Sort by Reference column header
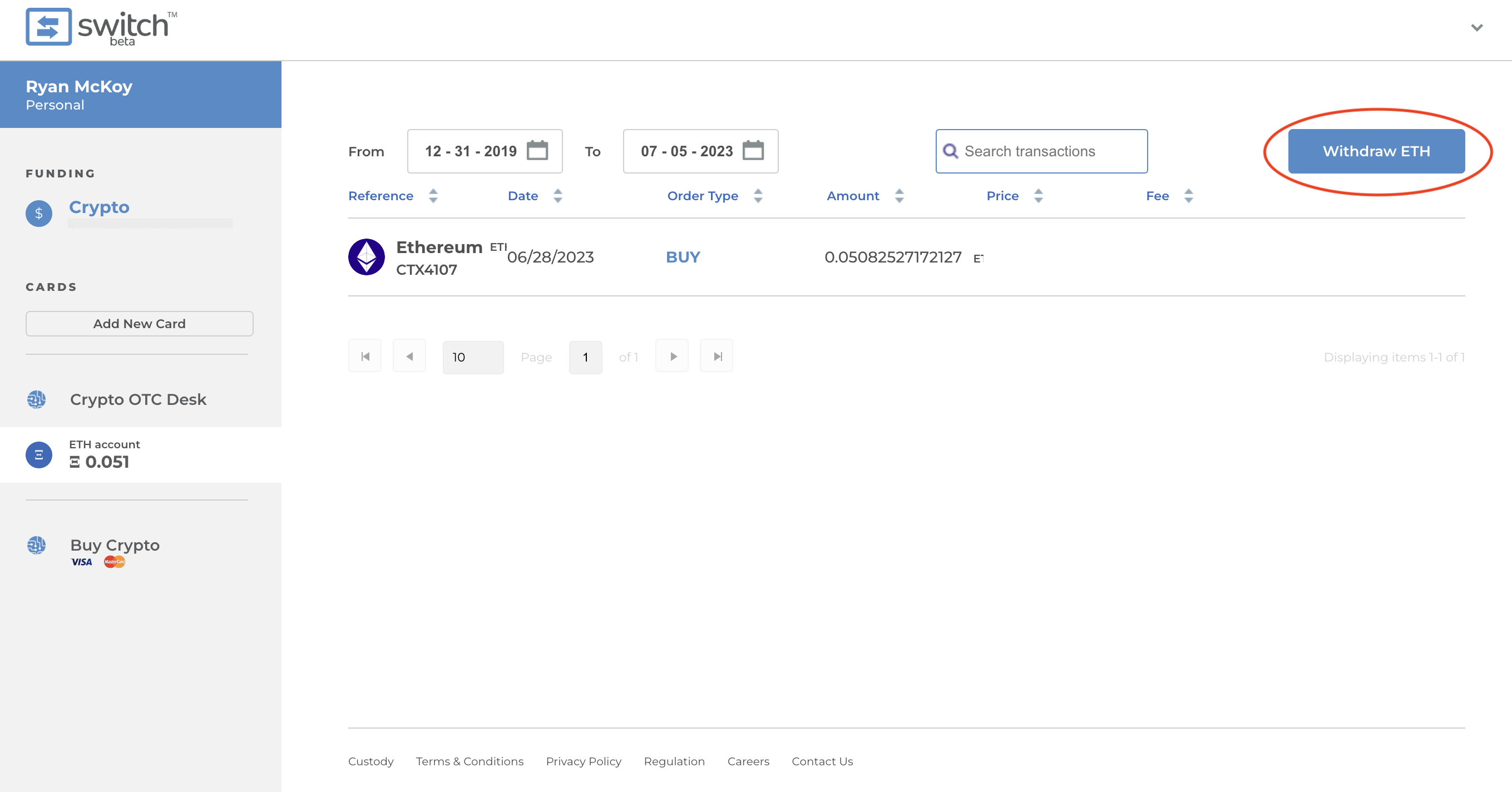Screen dimensions: 1512x792 (x=381, y=196)
